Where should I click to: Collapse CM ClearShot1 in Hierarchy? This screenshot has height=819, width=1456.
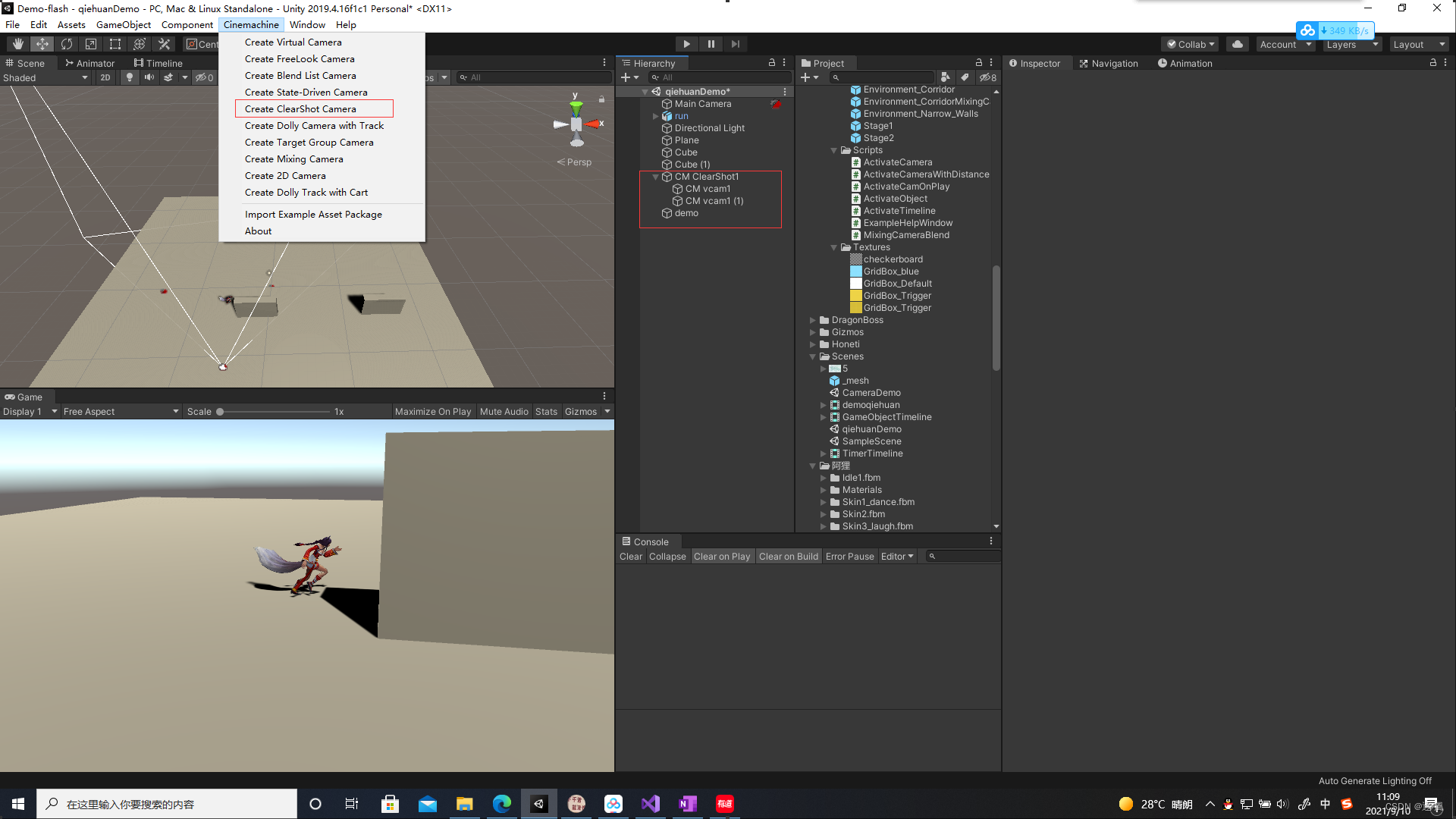[656, 177]
